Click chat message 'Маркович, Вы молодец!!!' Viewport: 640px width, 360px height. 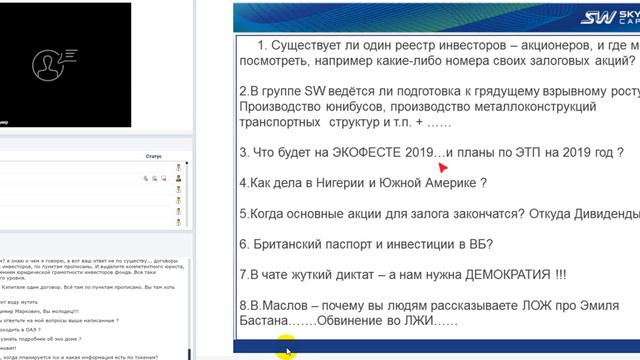click(x=40, y=311)
